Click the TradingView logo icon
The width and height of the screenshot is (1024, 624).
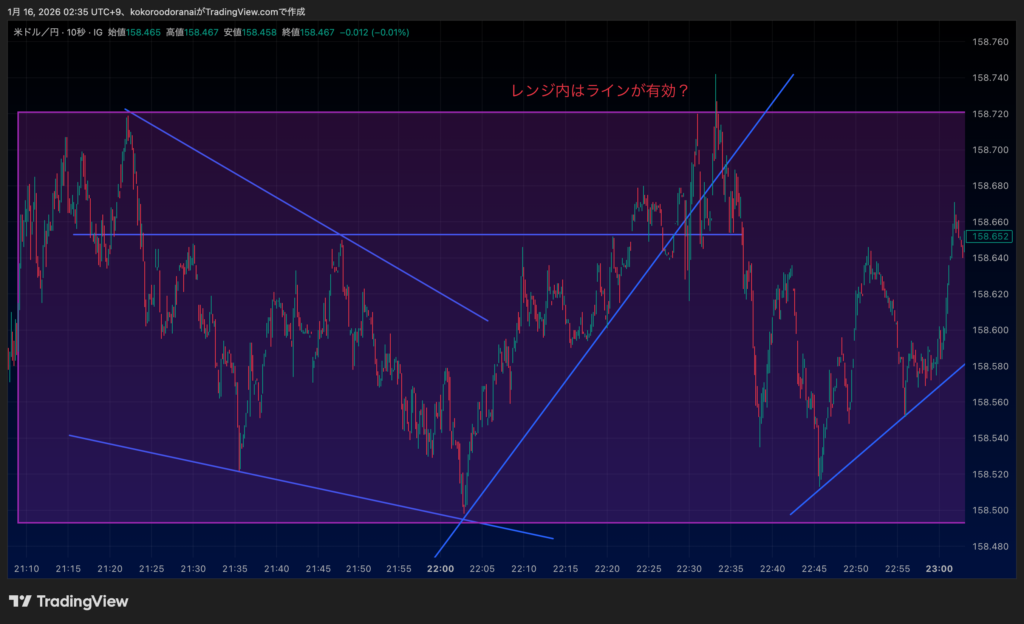pos(19,601)
